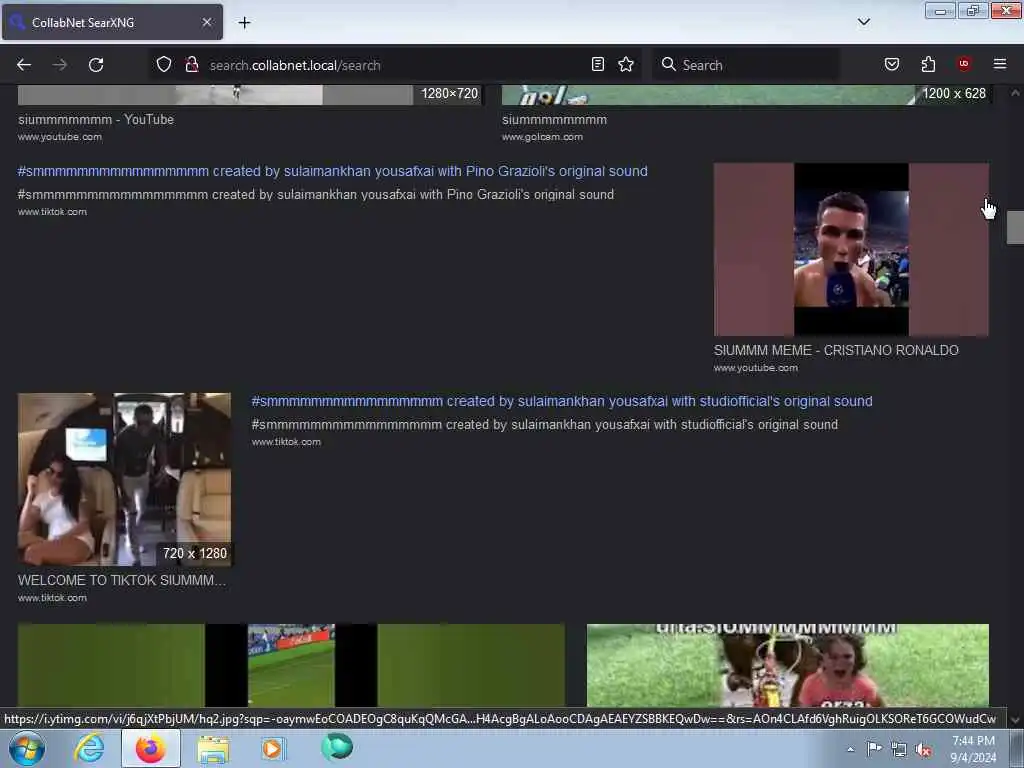
Task: Click scrollbar down arrow
Action: [1015, 719]
